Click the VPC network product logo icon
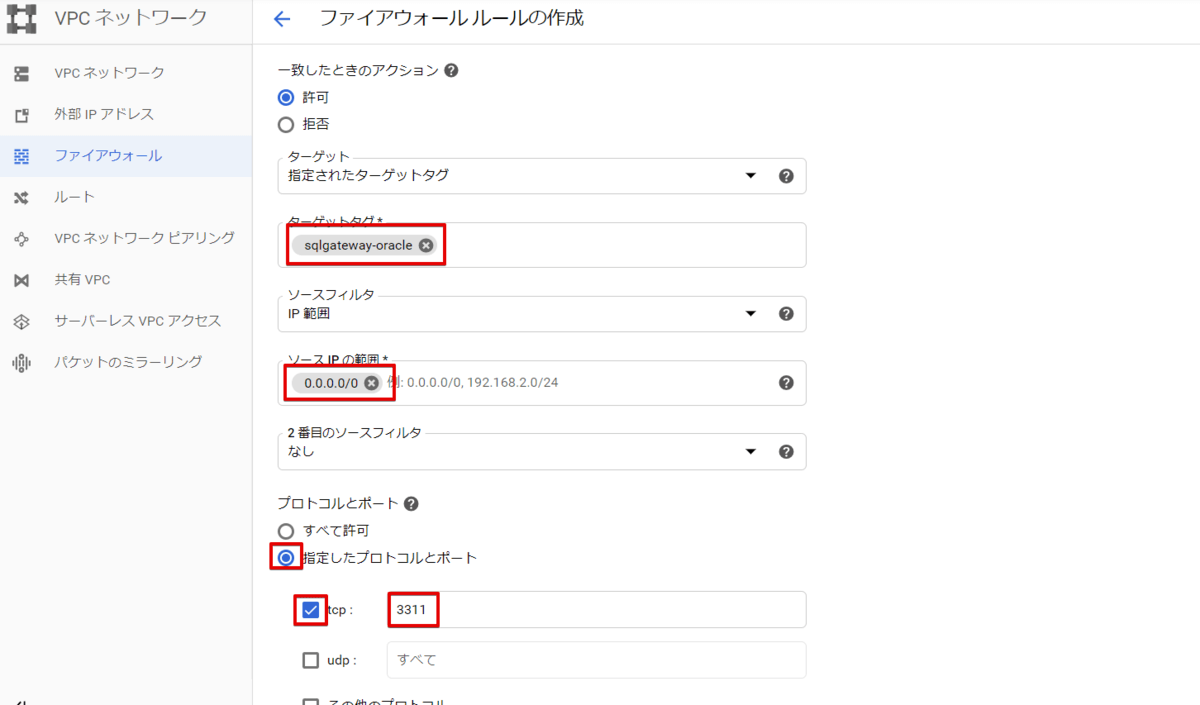 pyautogui.click(x=21, y=18)
